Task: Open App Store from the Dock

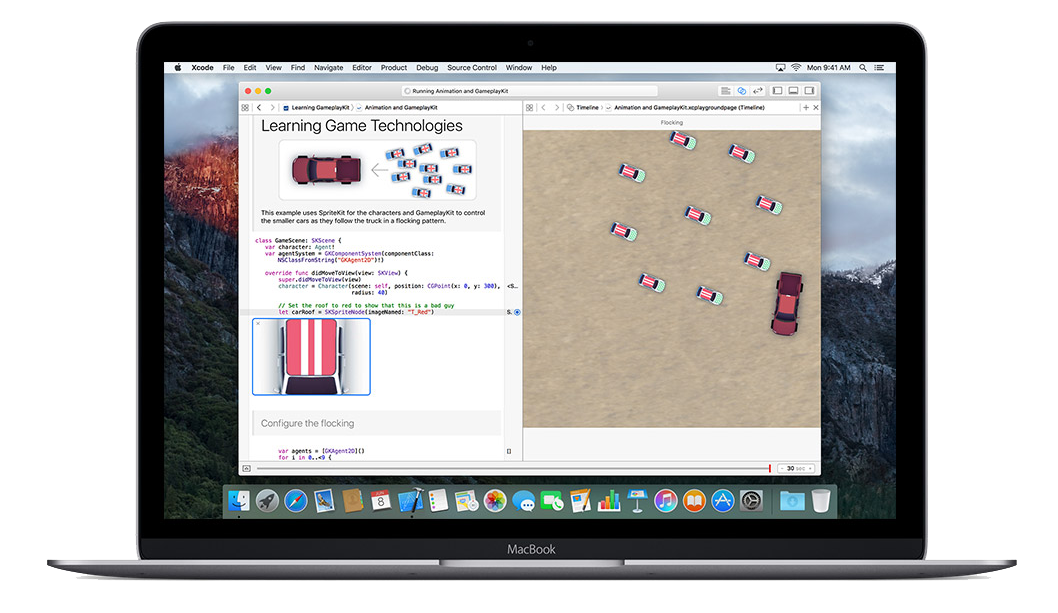Action: (x=722, y=501)
